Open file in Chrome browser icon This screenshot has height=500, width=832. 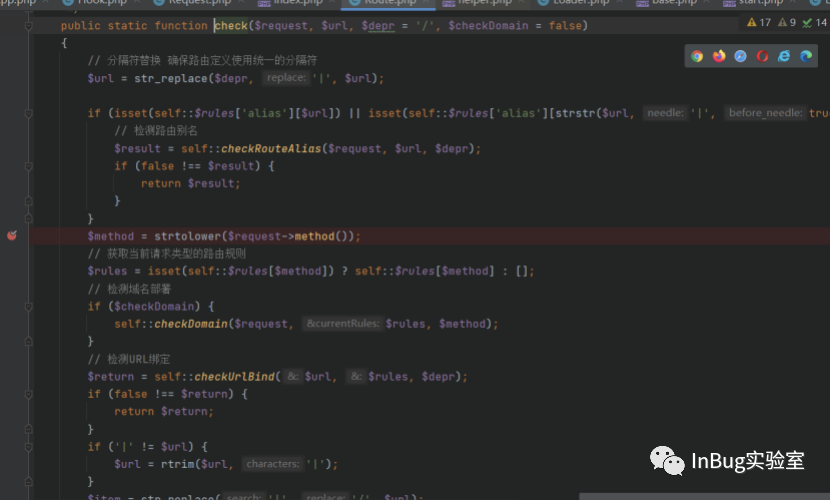[697, 56]
